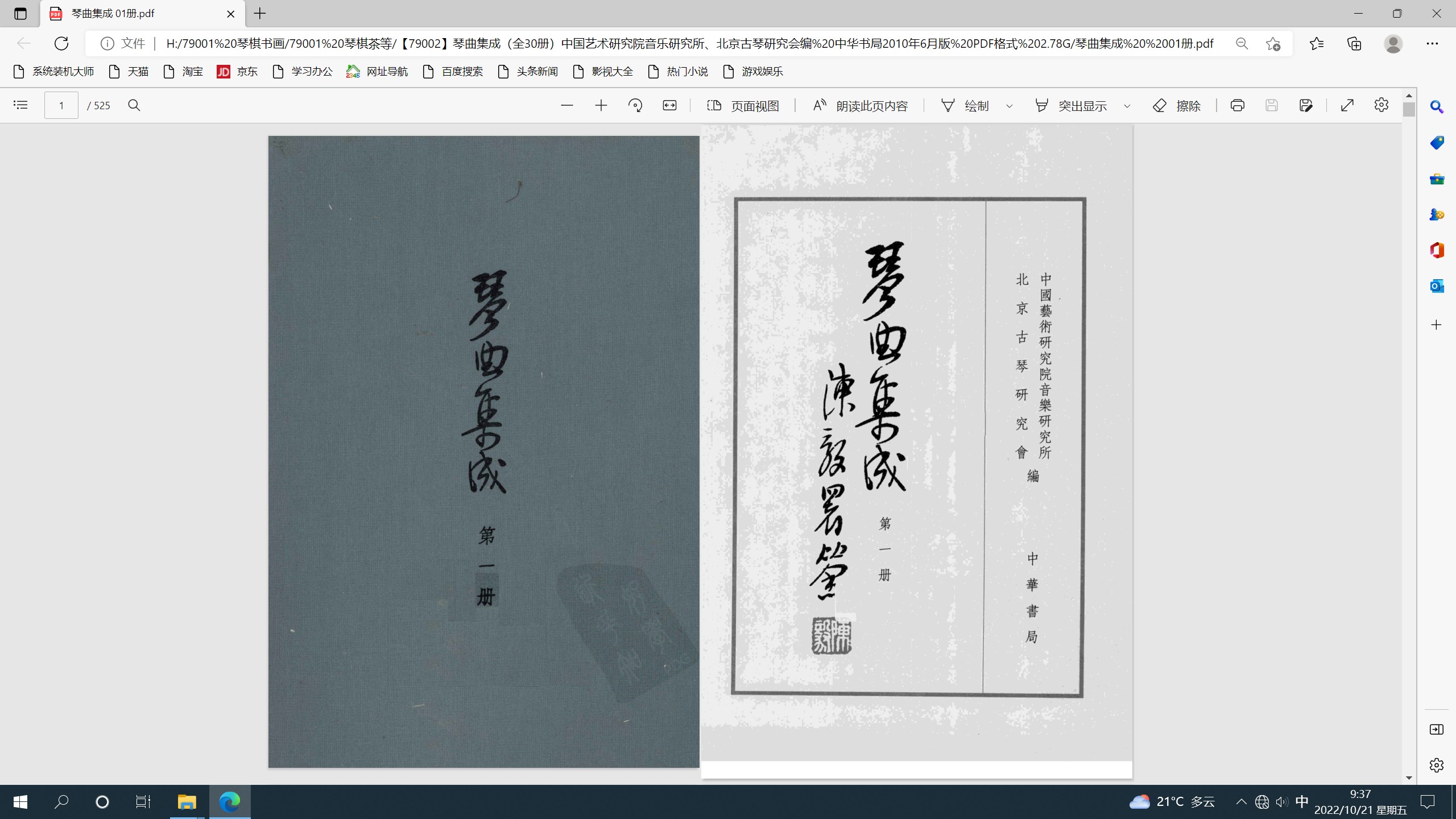
Task: Click the page number input field
Action: coord(61,105)
